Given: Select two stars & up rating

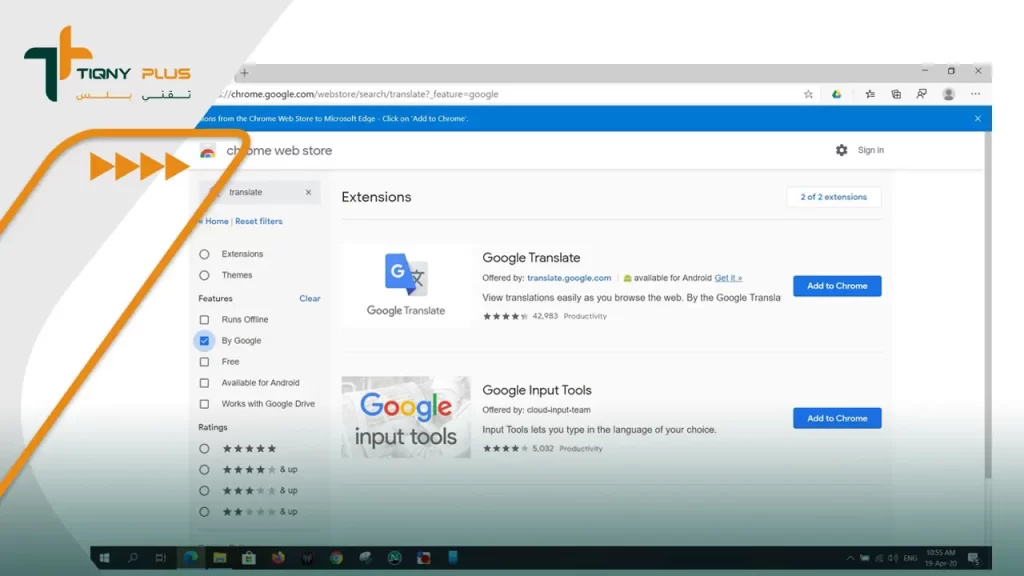Looking at the screenshot, I should point(204,512).
